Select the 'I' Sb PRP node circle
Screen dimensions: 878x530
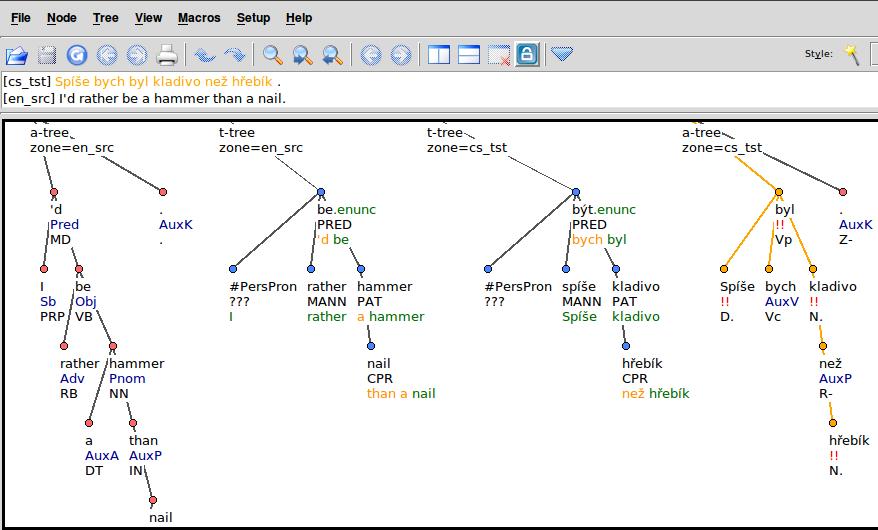44,269
